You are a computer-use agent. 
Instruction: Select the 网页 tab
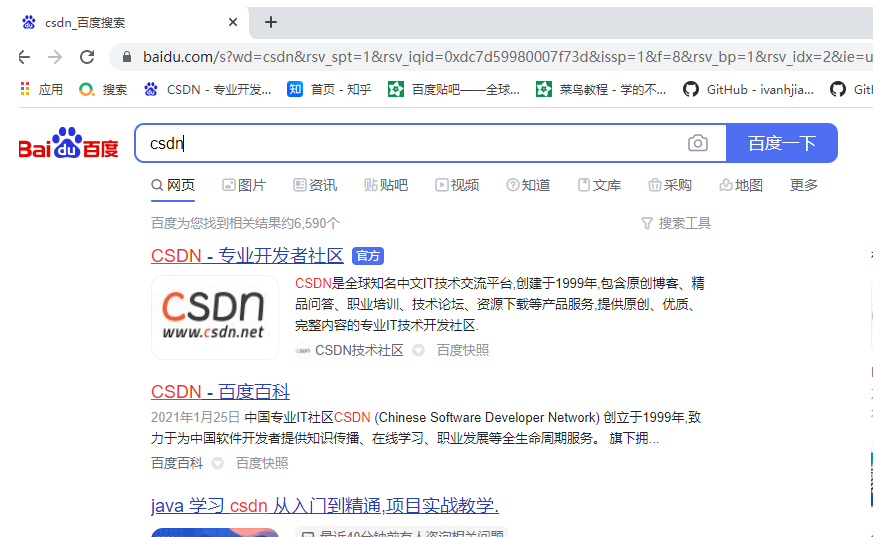tap(173, 185)
